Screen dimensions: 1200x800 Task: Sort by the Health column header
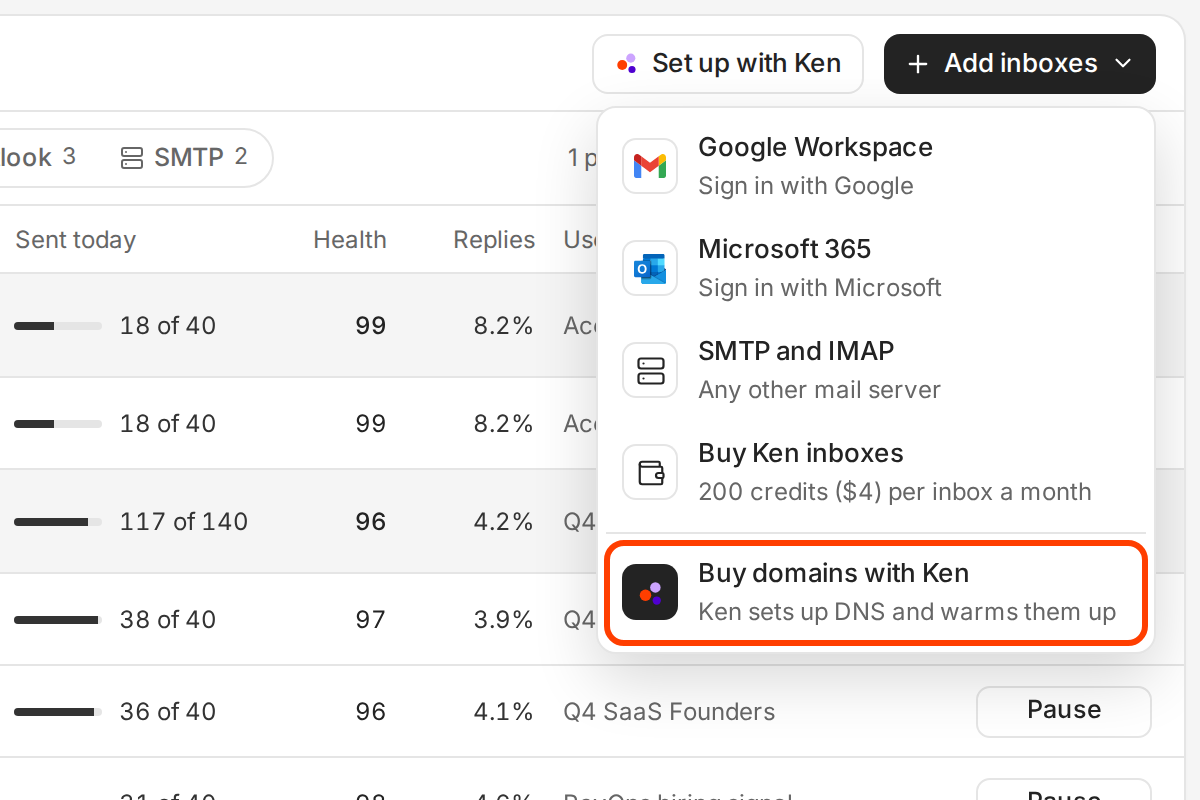(350, 240)
